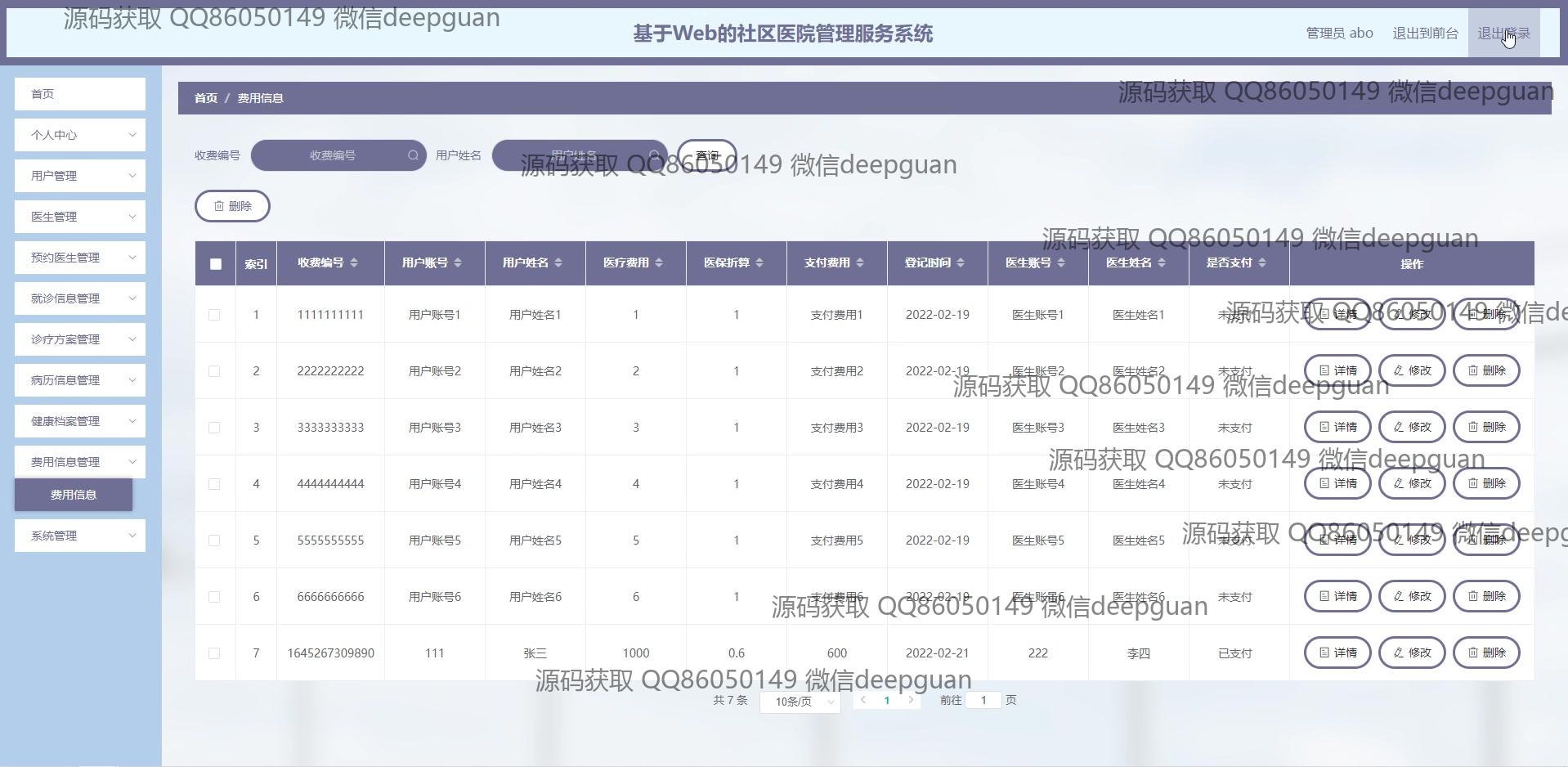Sort table by 医疗费用 column arrows
1568x767 pixels.
coord(659,262)
